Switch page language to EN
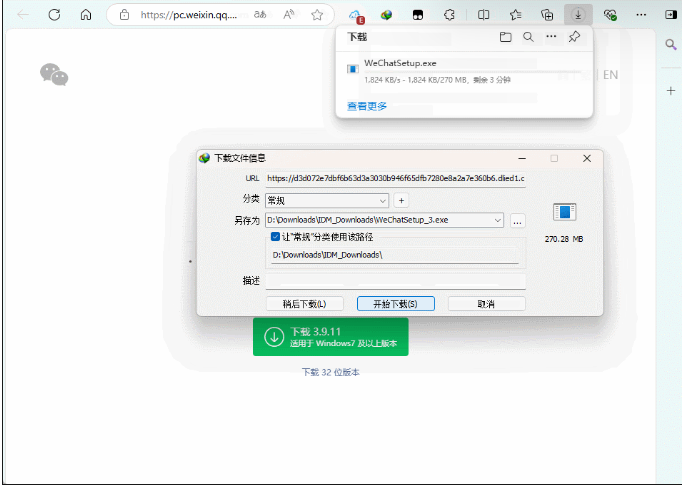The width and height of the screenshot is (682, 490). point(610,75)
